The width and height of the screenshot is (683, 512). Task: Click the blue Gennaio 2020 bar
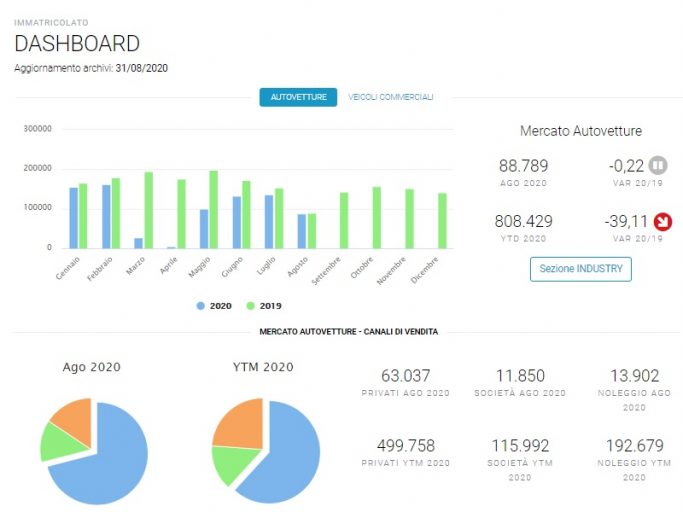(x=74, y=218)
